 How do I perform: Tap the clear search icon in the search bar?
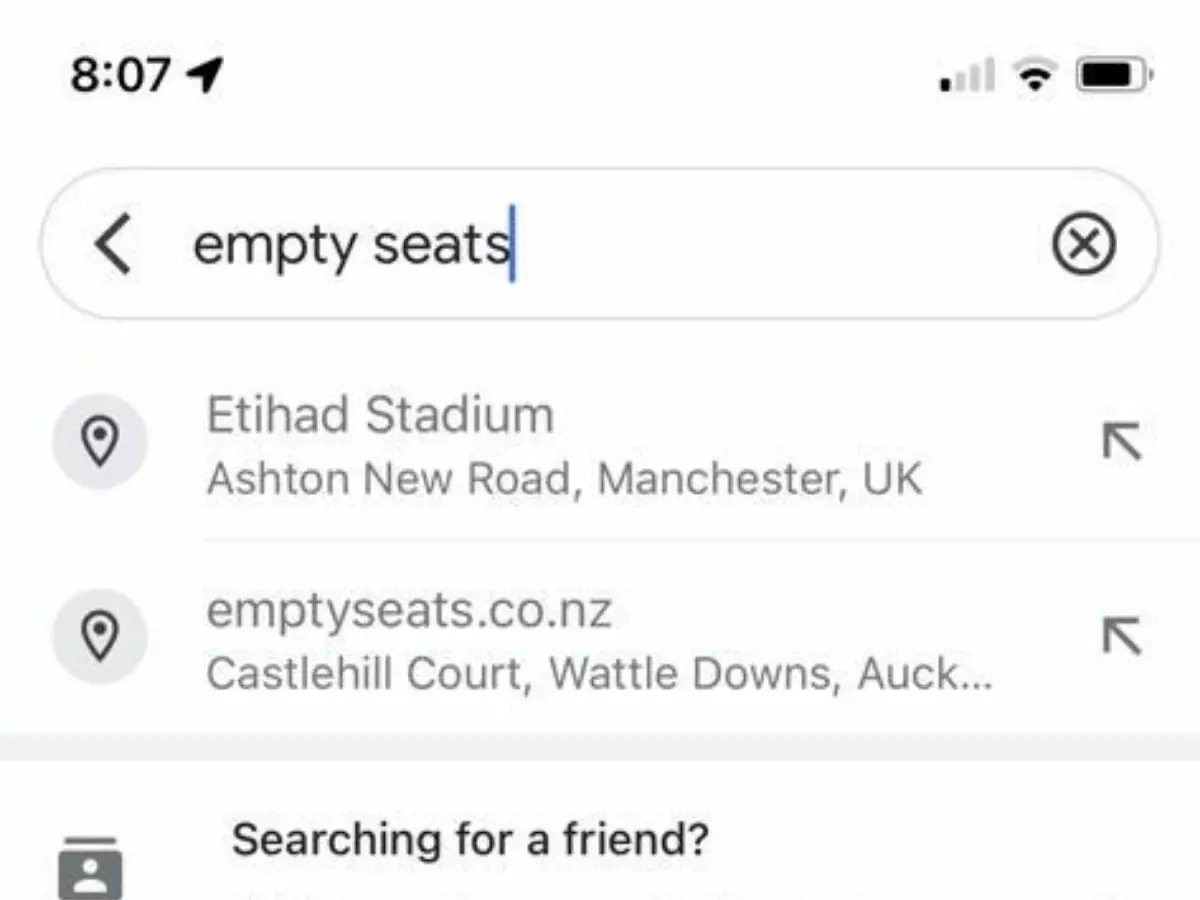pos(1086,243)
